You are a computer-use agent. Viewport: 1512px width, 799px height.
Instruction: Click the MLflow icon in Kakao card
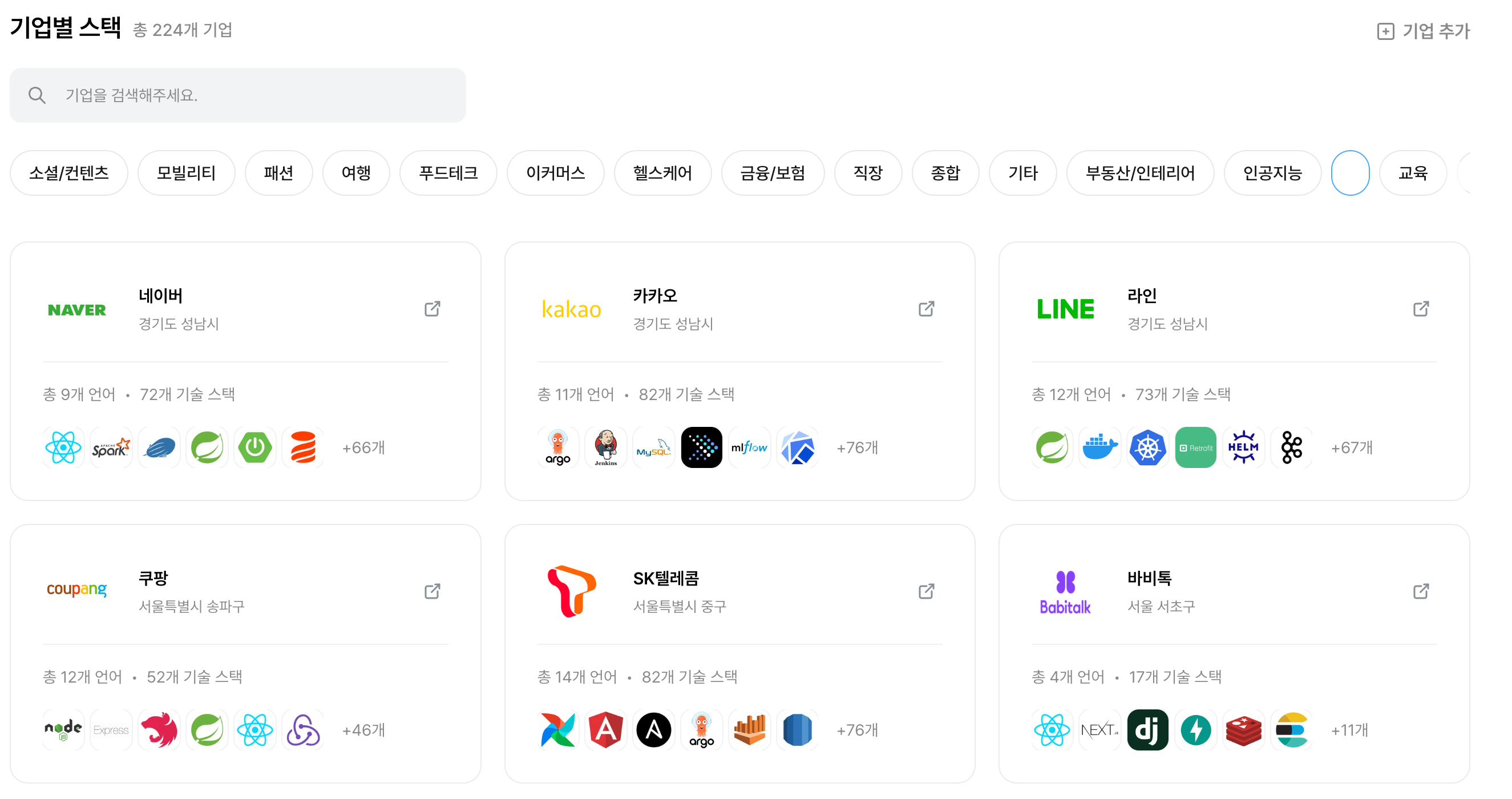pos(749,447)
